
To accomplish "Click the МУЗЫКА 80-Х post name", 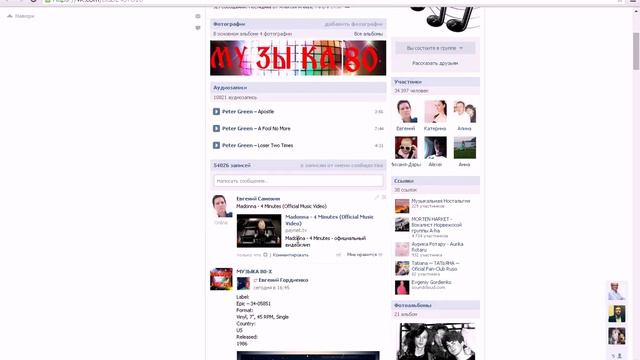I will (x=254, y=271).
